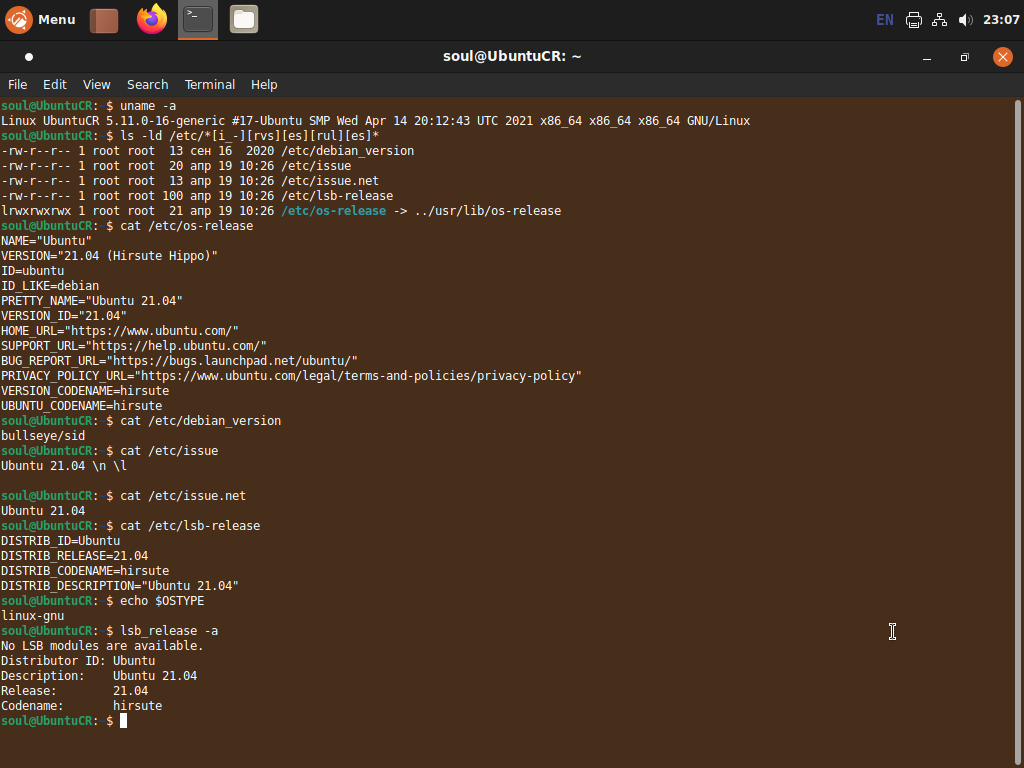Click the uname -a output line
This screenshot has height=768, width=1024.
(376, 121)
